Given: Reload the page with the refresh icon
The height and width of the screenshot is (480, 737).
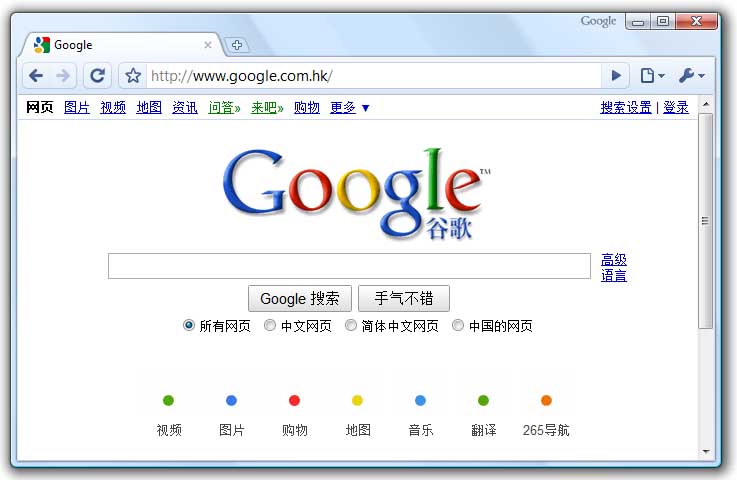Looking at the screenshot, I should tap(97, 75).
